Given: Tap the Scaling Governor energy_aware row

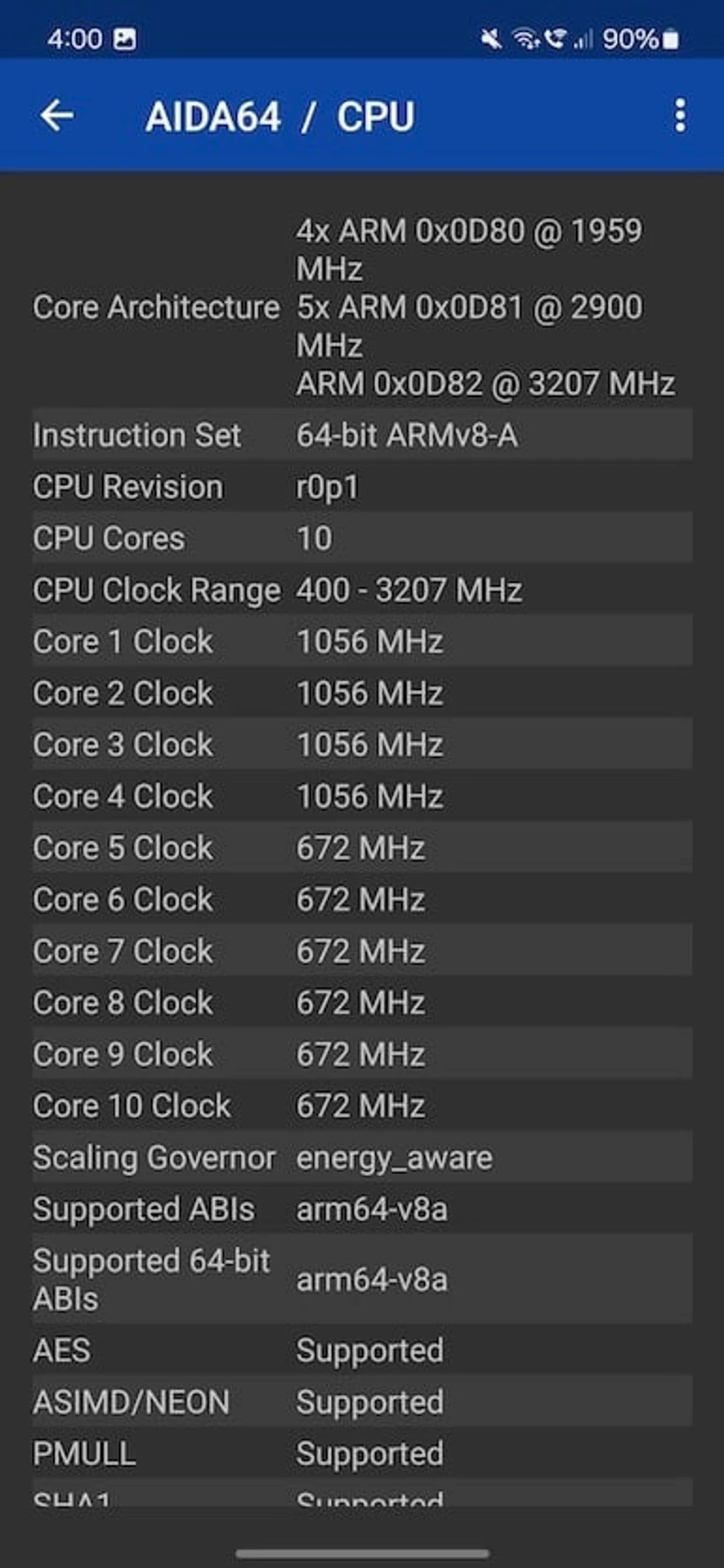Looking at the screenshot, I should pos(362,1157).
